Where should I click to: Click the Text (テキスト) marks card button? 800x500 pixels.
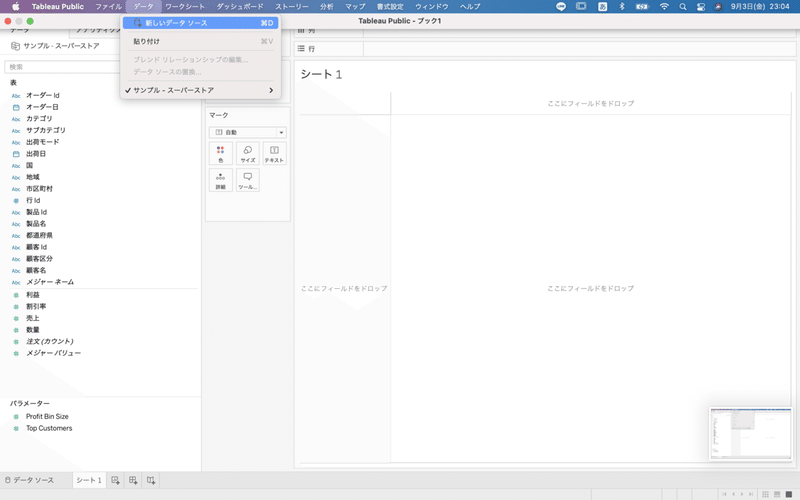point(274,154)
